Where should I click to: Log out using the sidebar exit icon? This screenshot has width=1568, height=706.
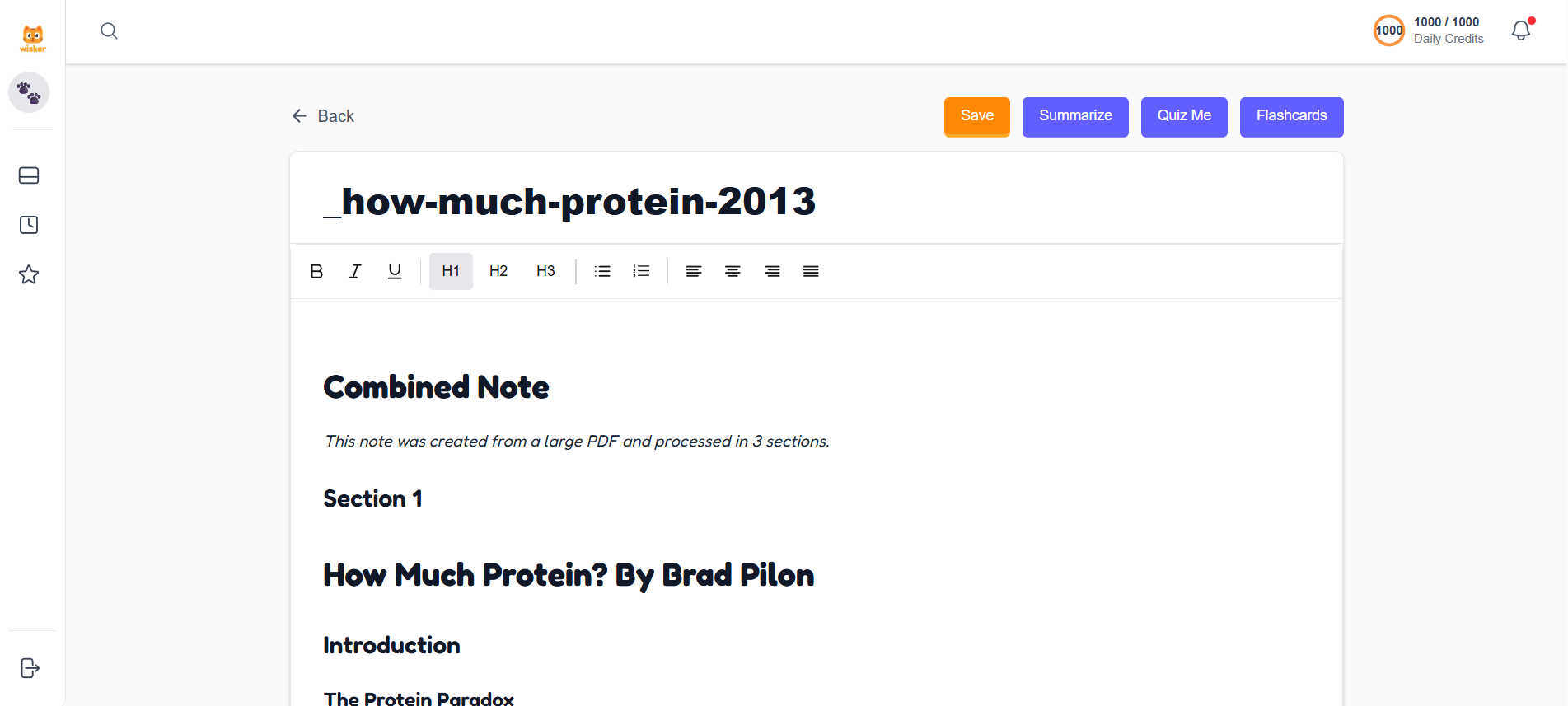tap(30, 668)
